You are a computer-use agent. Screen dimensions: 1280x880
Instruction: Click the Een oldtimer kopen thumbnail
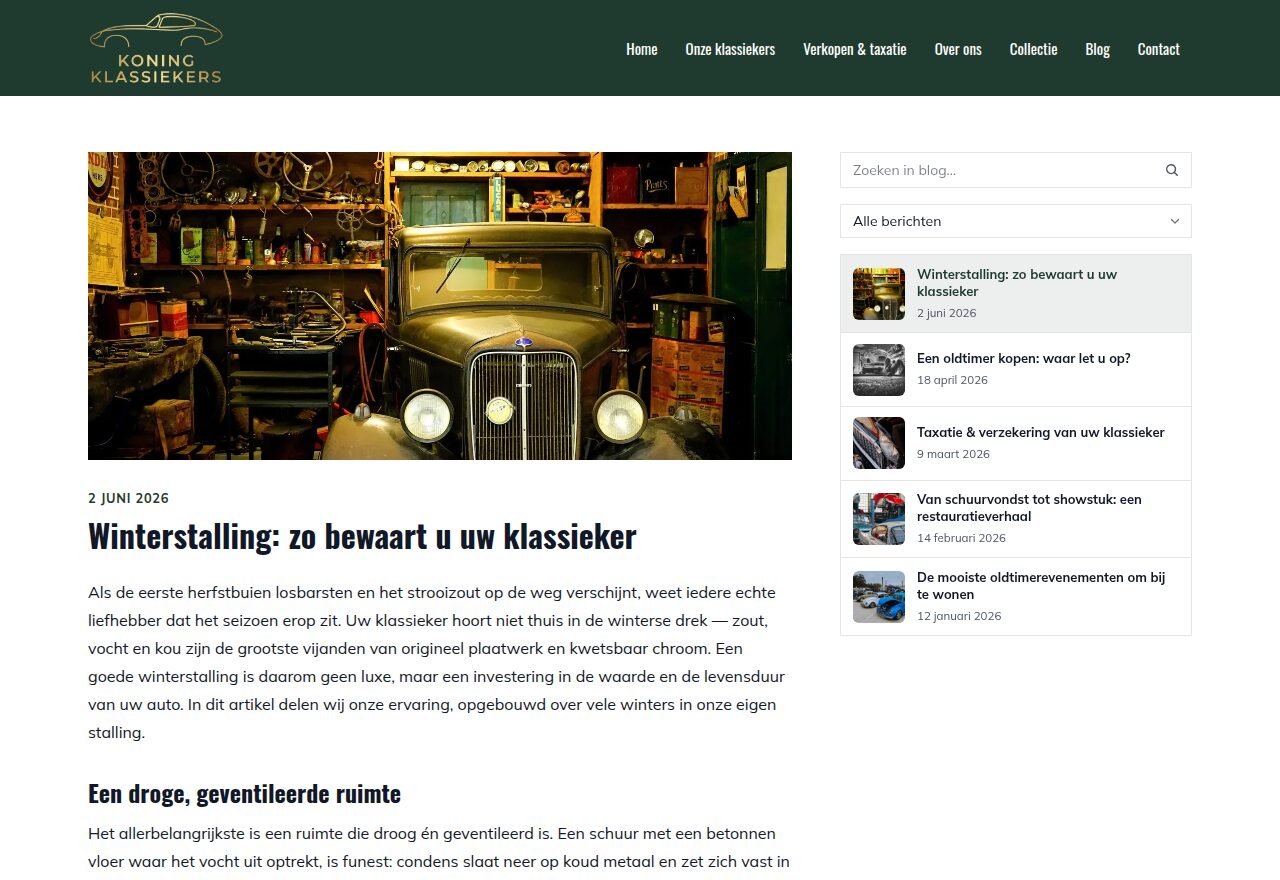click(879, 370)
